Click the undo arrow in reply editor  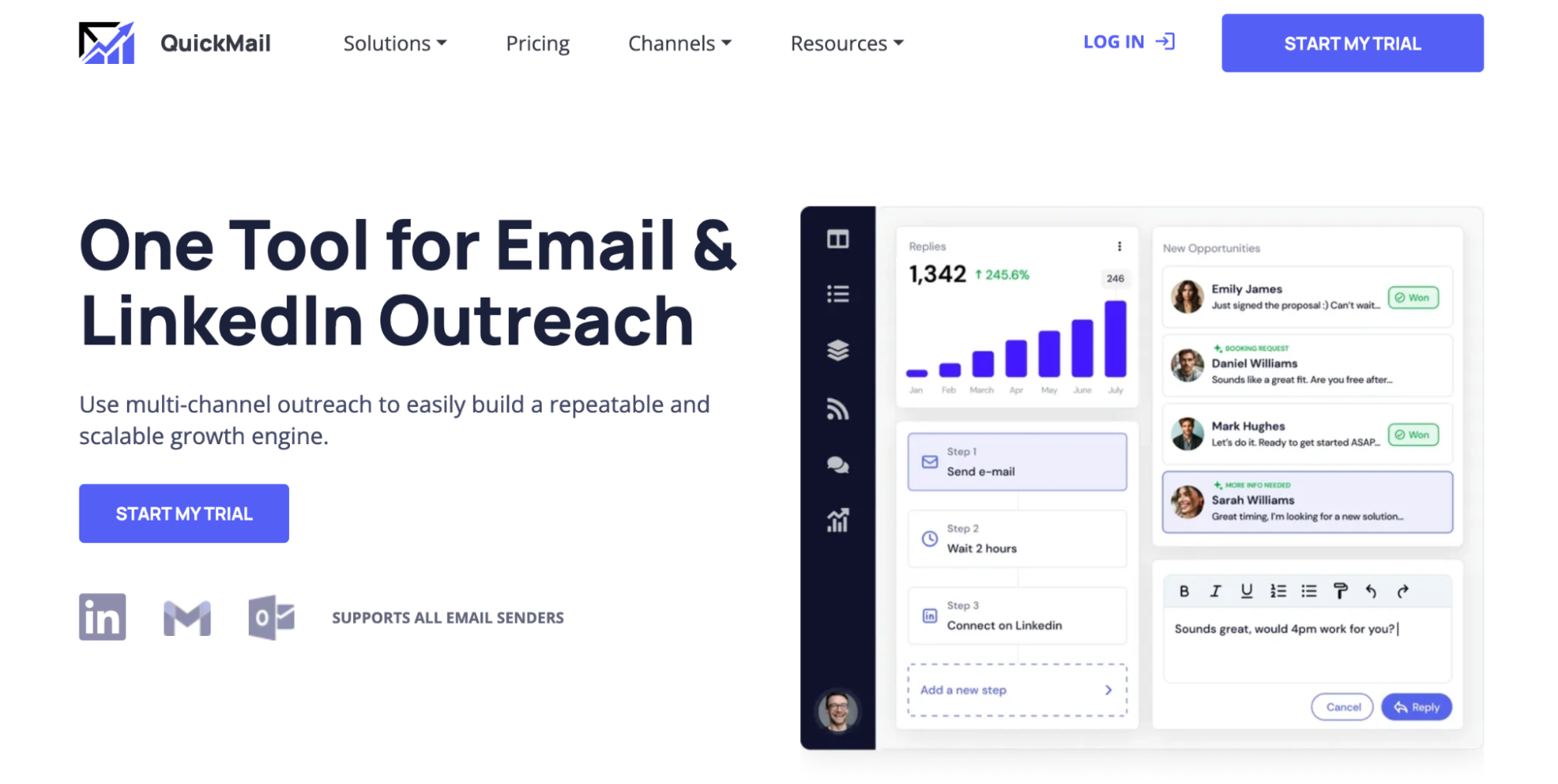point(1372,591)
